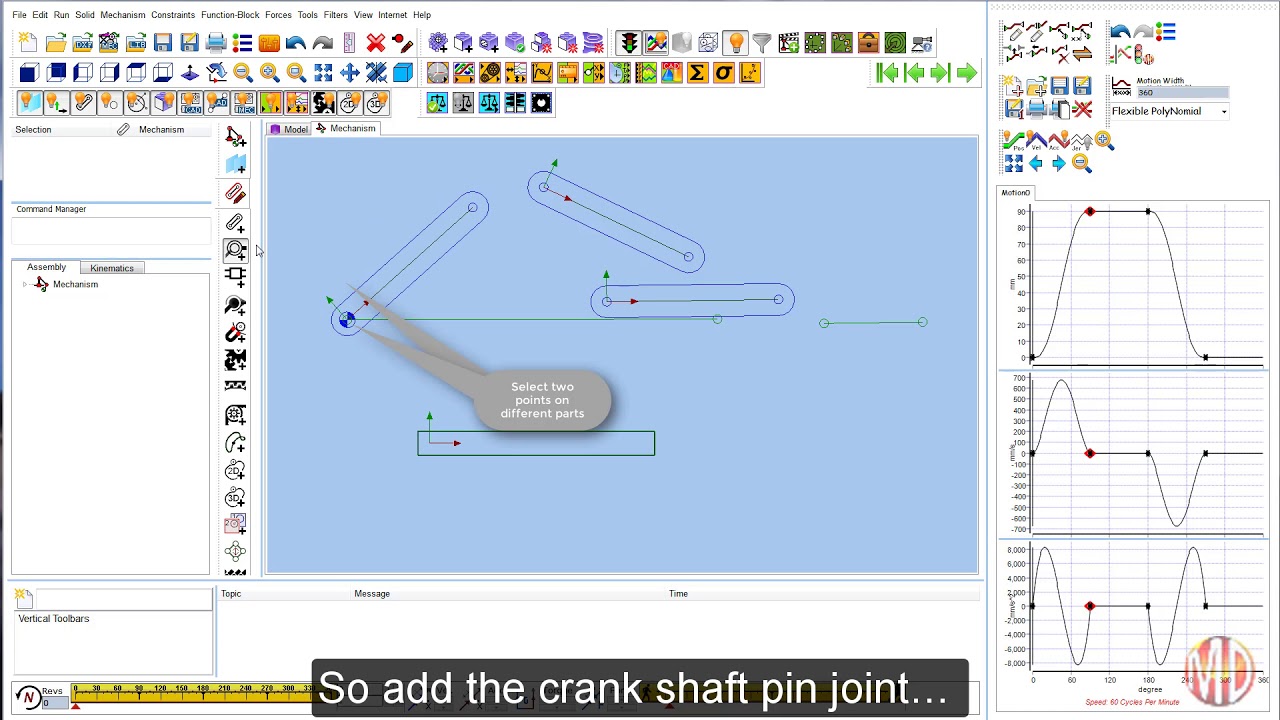Click the motion toolbar blue redo-left arrow

(1120, 33)
